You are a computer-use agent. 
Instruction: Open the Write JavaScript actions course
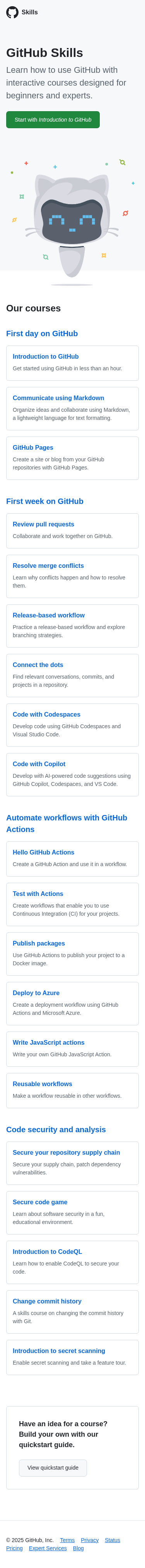coord(49,1043)
